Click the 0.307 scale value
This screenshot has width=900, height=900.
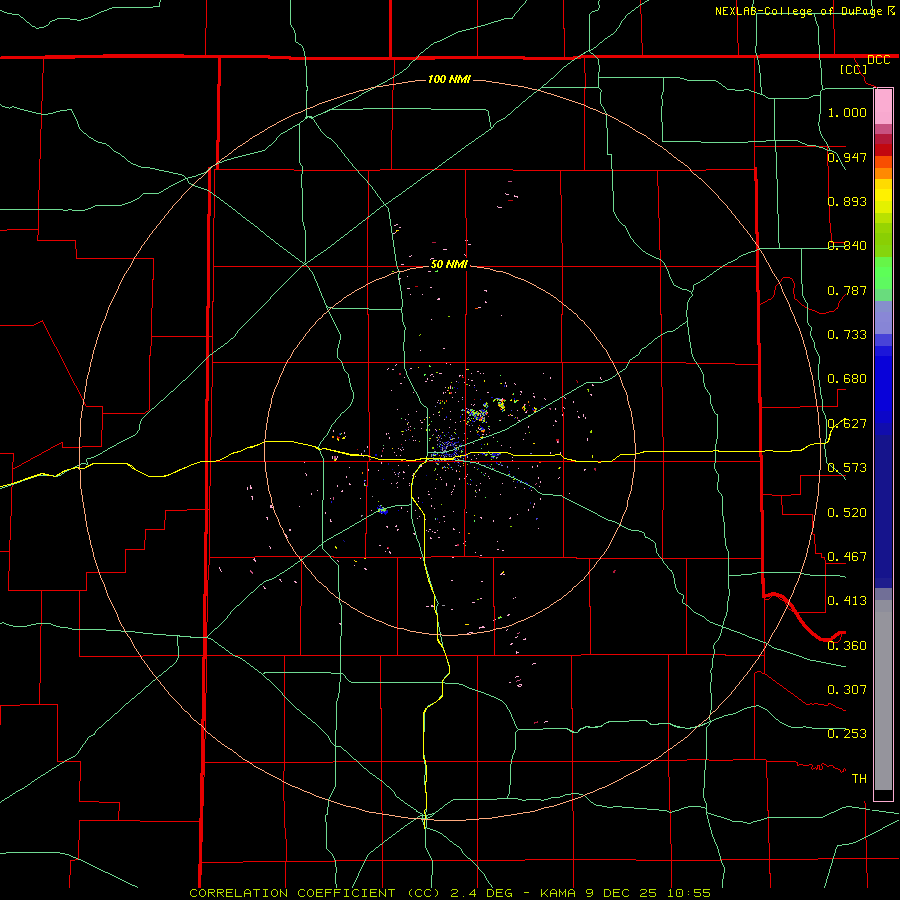847,689
